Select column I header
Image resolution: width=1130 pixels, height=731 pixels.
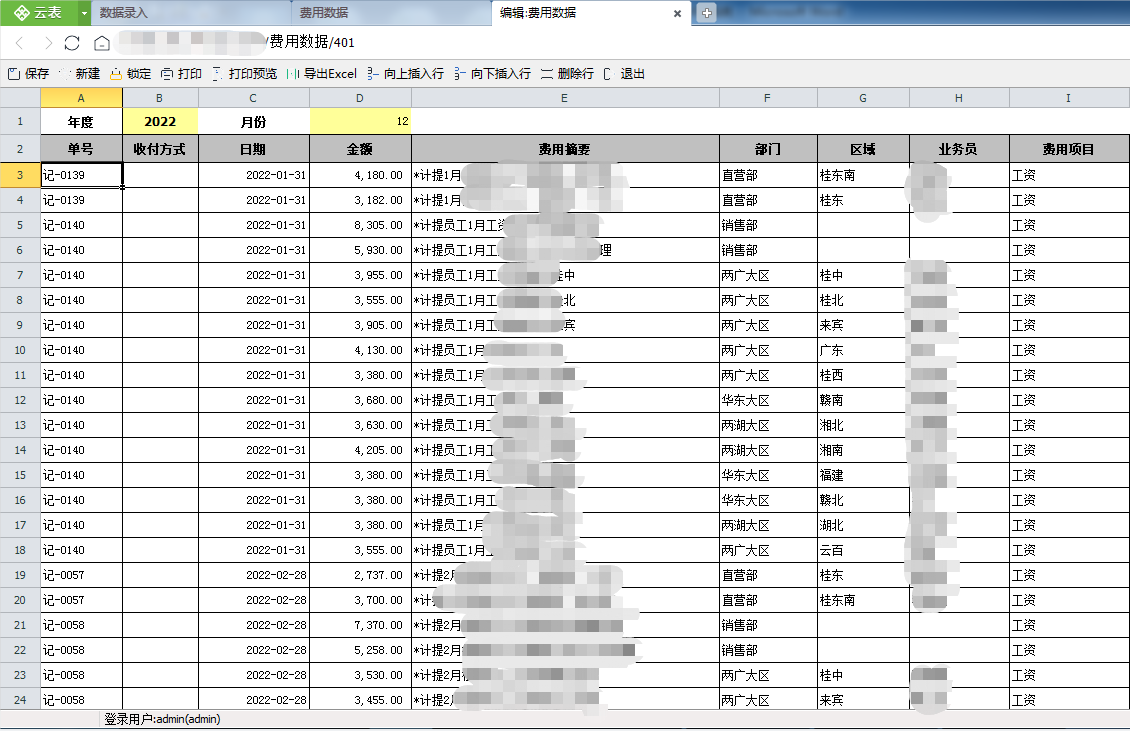(1069, 98)
